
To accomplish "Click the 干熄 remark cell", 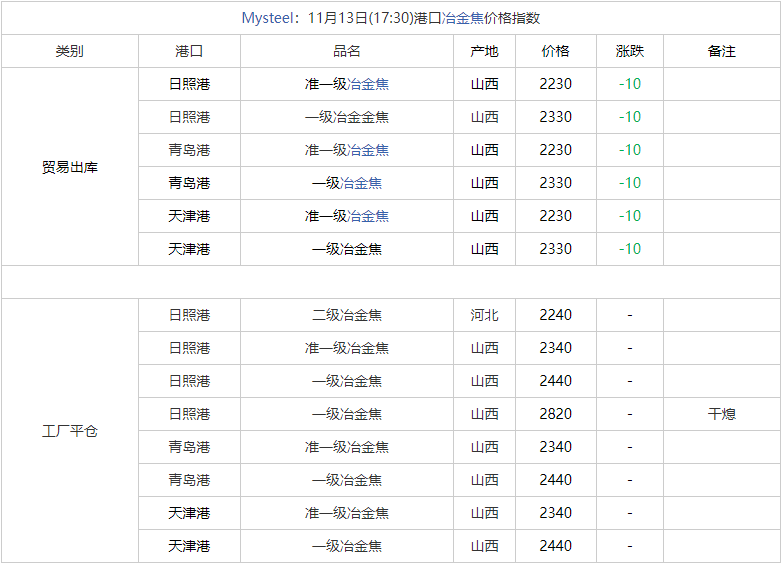I will click(722, 414).
